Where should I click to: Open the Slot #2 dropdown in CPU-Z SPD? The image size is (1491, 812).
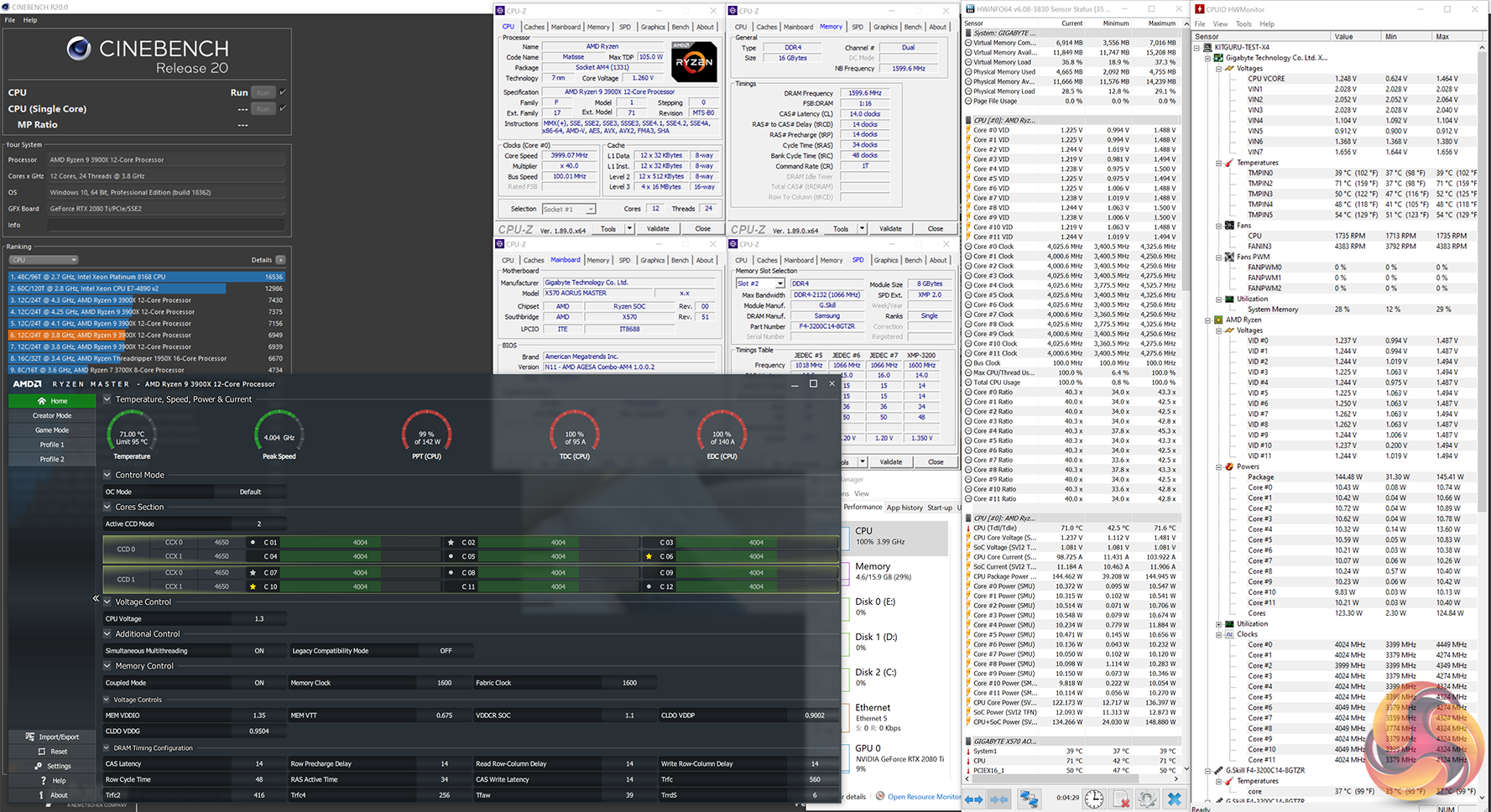(x=779, y=284)
